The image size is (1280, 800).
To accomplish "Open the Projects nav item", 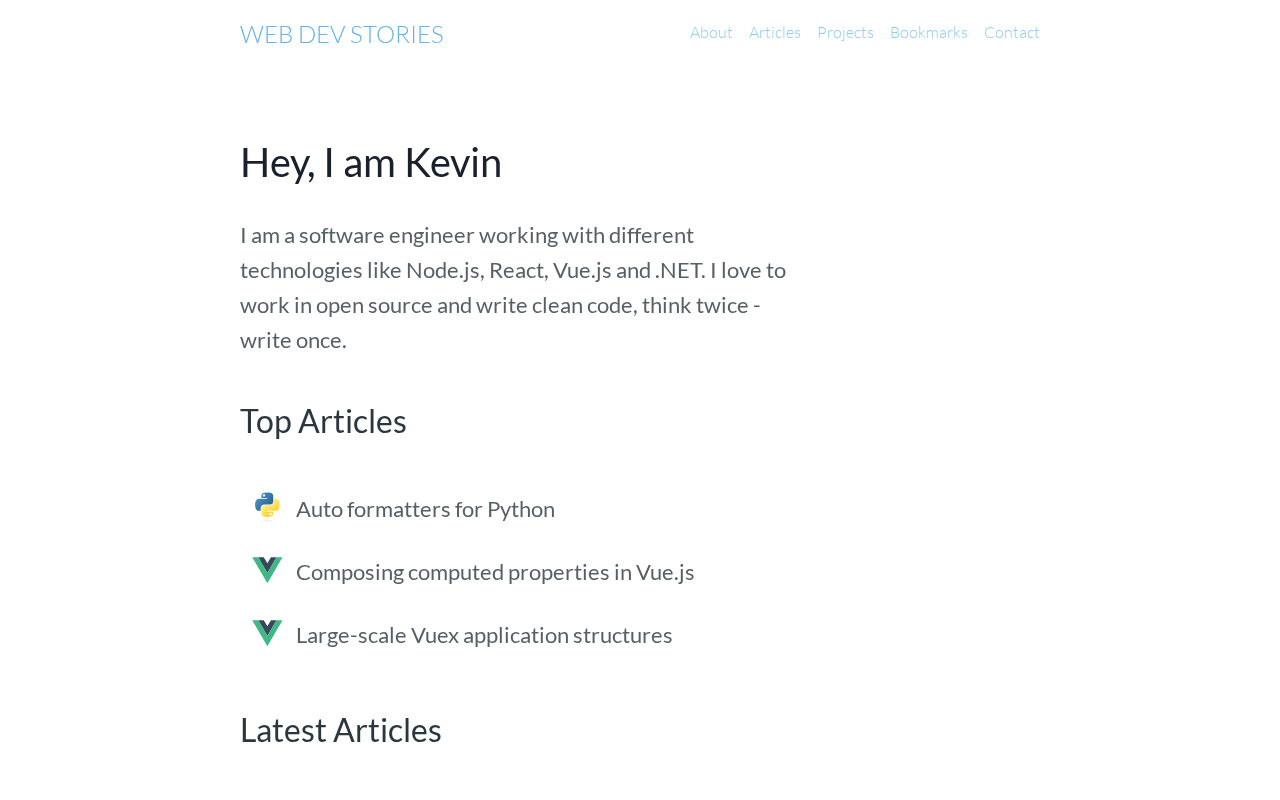I will [845, 32].
